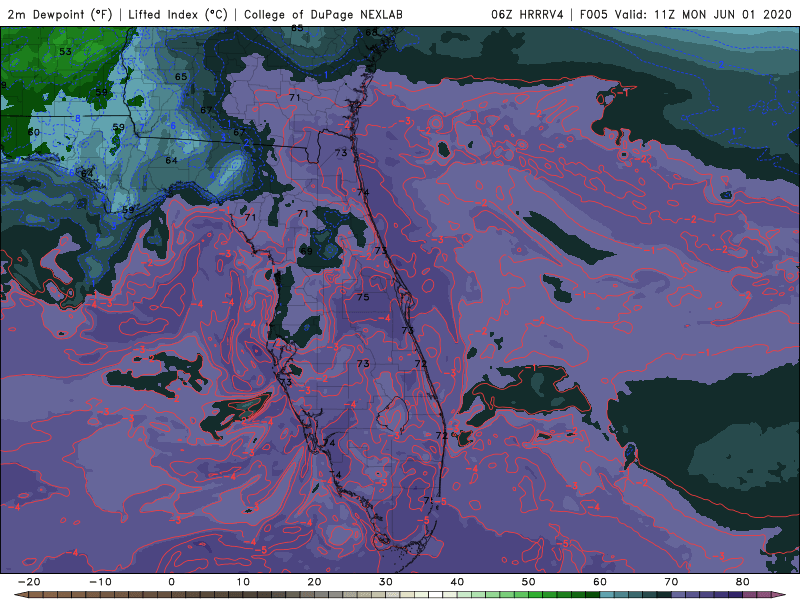Viewport: 800px width, 600px height.
Task: Click the '-10' color scale label
Action: tap(100, 582)
